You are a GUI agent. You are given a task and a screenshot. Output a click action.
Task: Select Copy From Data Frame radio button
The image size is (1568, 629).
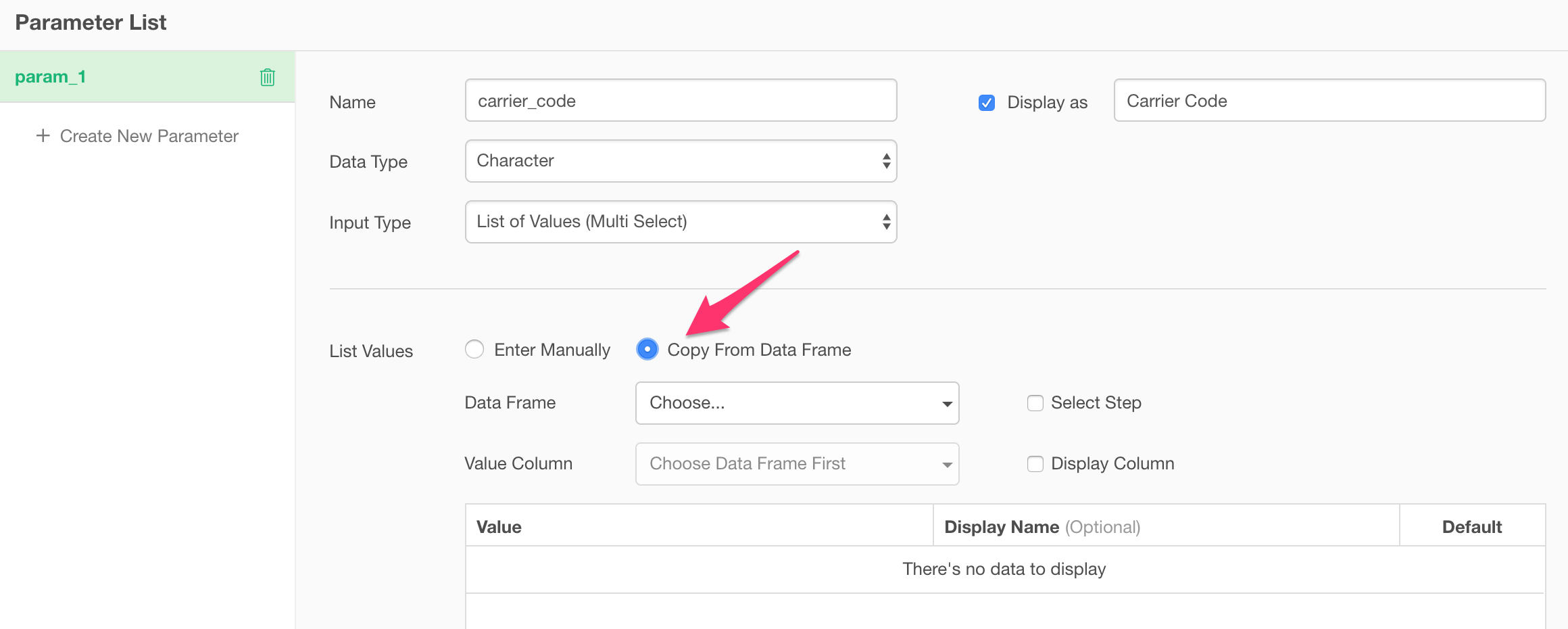tap(647, 349)
